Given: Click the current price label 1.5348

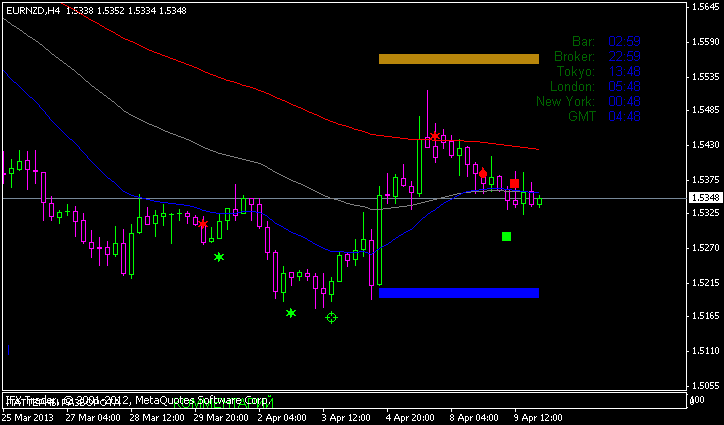Looking at the screenshot, I should point(703,198).
